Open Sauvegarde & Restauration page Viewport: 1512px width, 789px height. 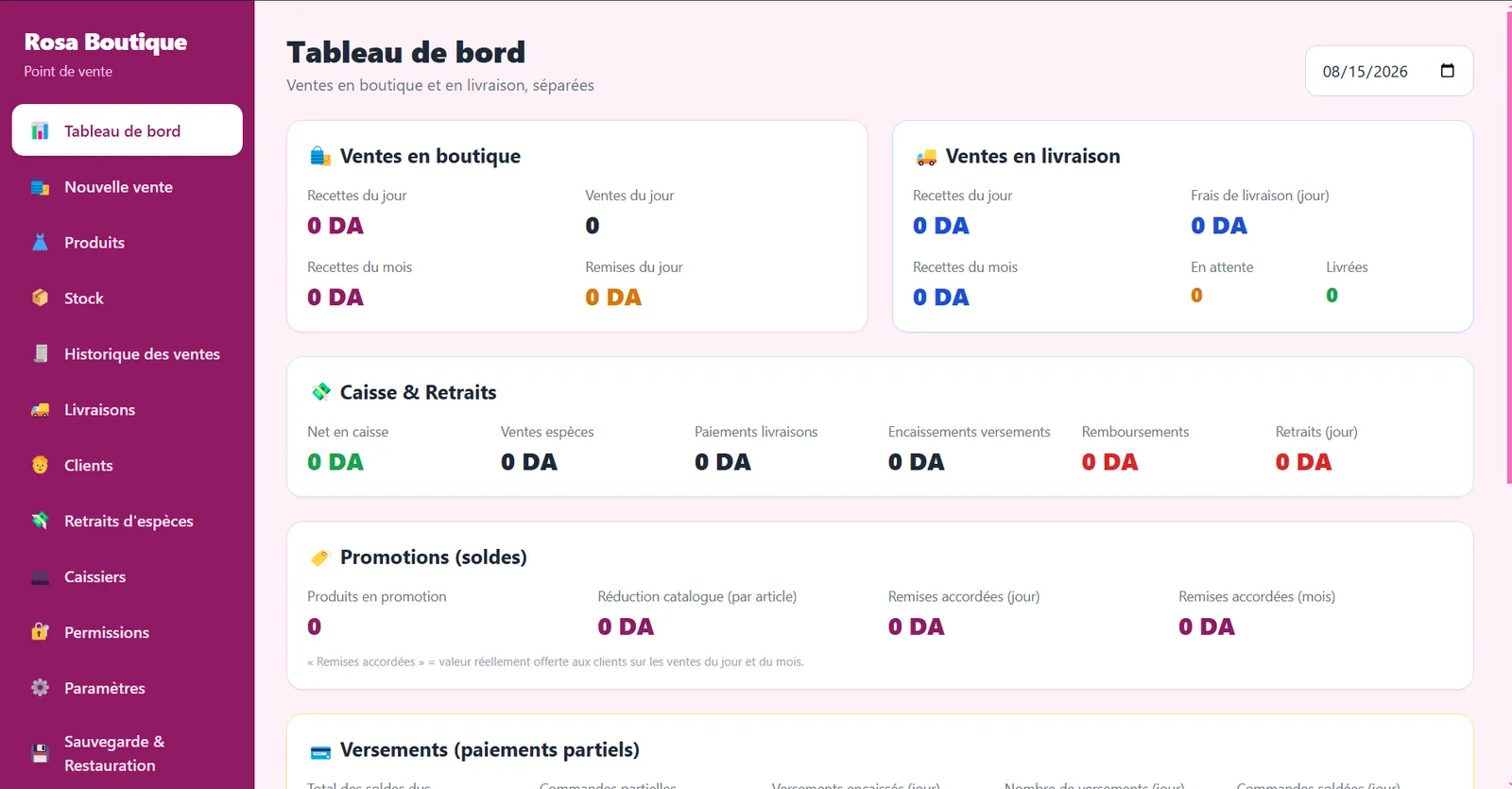pos(128,753)
